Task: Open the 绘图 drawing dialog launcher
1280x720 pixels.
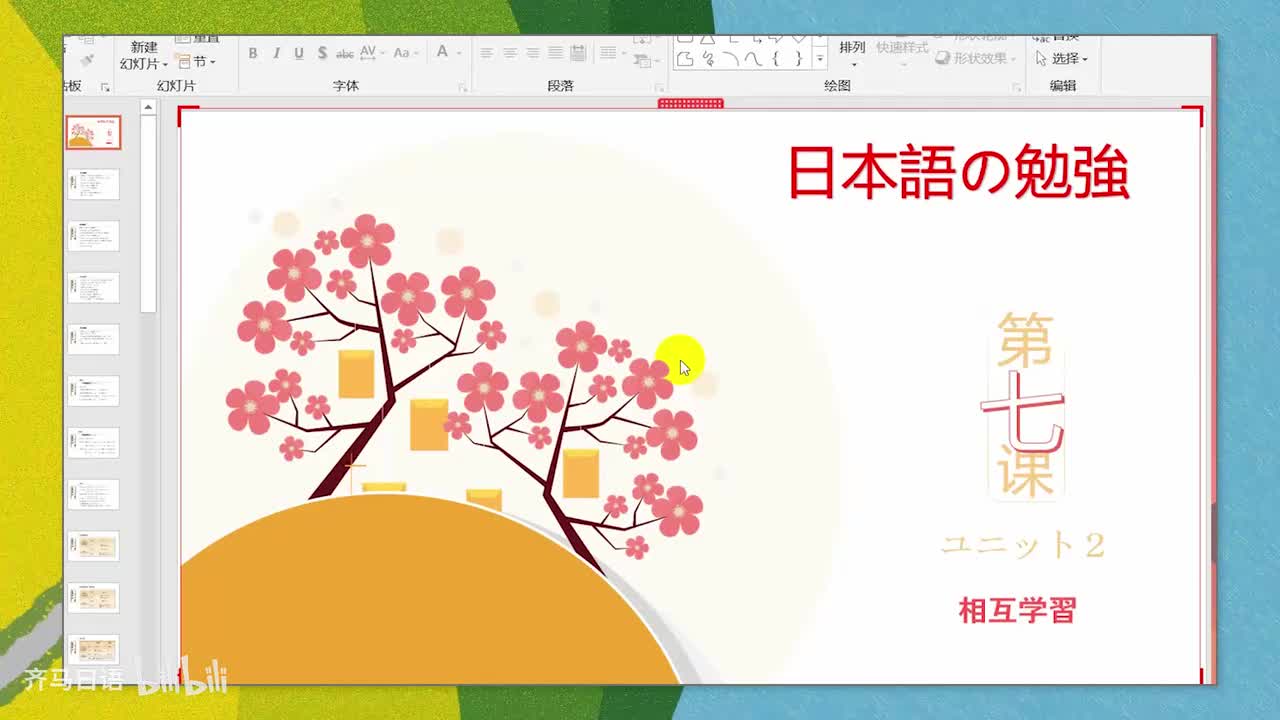Action: 1018,88
